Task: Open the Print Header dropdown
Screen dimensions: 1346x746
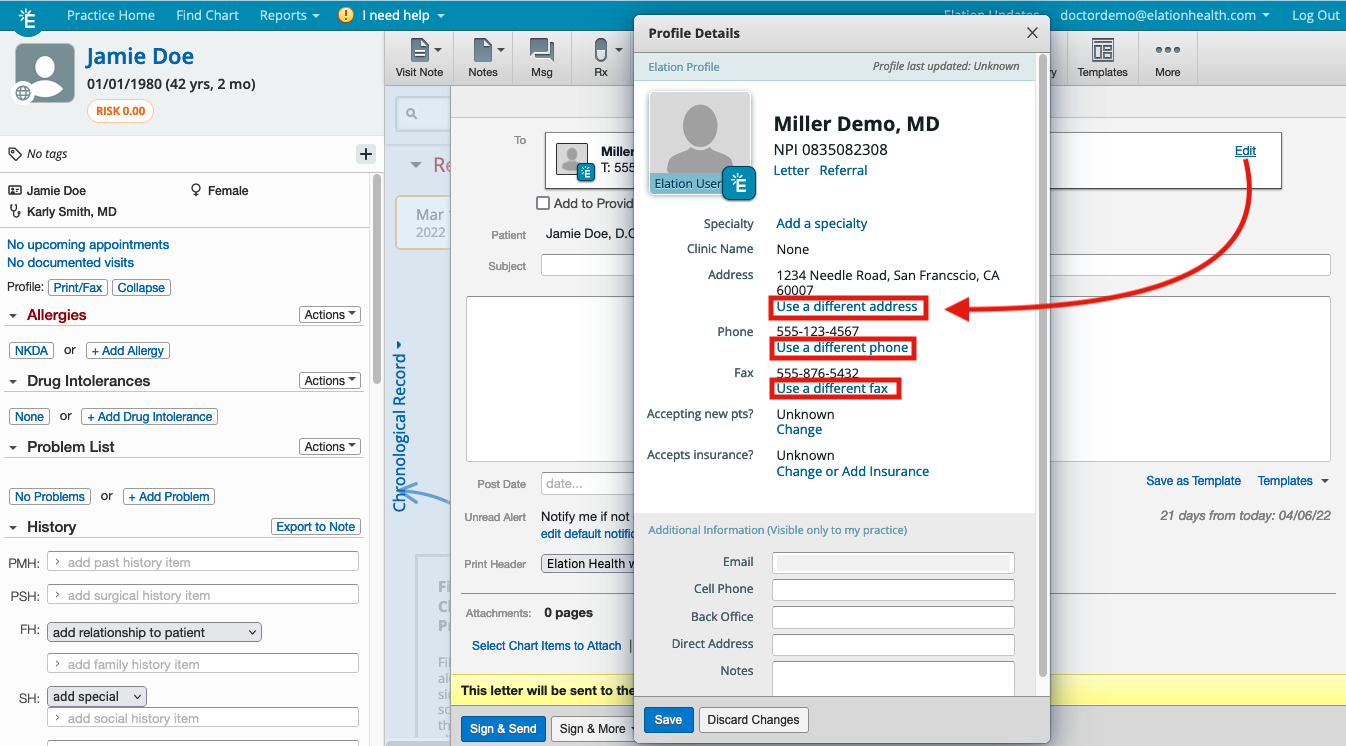Action: pos(588,564)
